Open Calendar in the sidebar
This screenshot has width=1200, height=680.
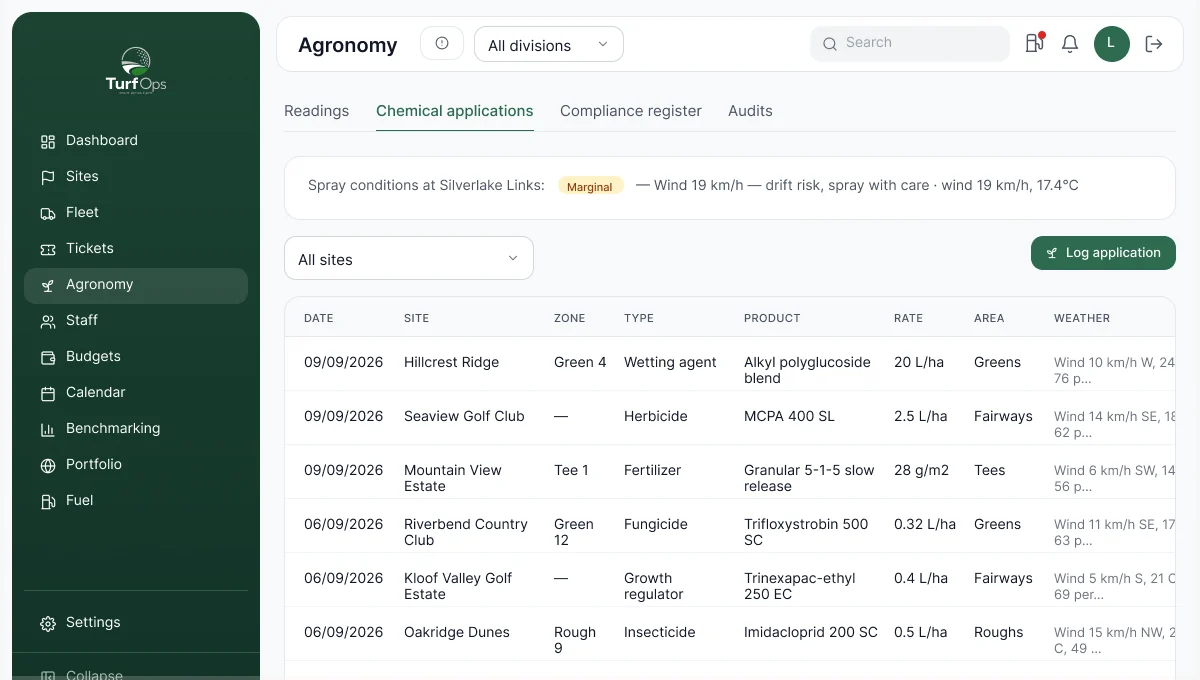136,393
